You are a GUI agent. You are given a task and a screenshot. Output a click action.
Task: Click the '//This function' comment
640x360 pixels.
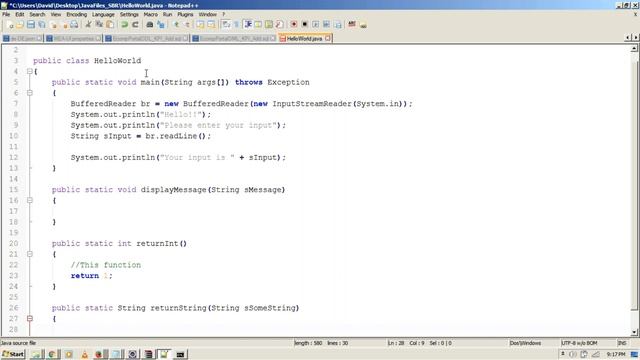click(106, 265)
